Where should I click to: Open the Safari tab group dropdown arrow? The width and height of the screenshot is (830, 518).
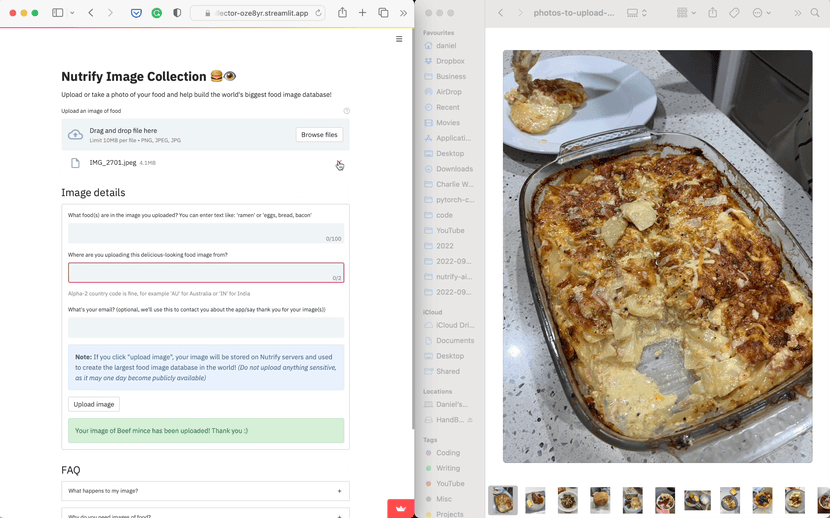click(72, 13)
